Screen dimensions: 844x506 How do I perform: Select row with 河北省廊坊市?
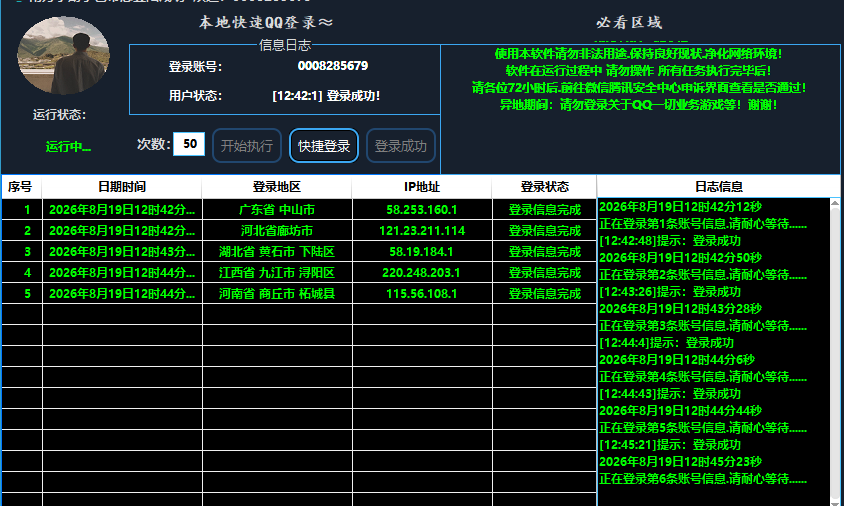pos(299,230)
